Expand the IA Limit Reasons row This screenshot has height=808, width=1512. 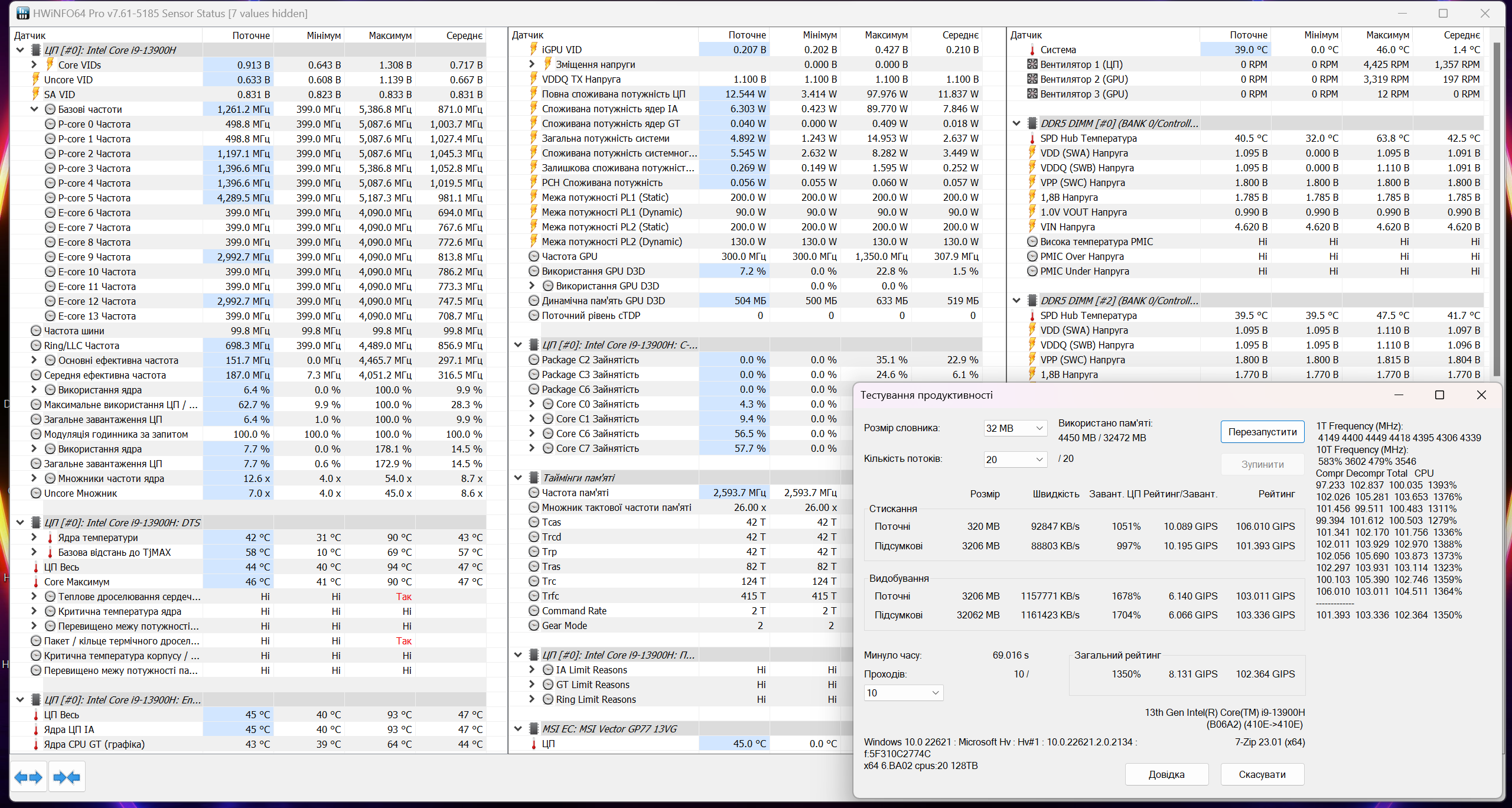532,670
